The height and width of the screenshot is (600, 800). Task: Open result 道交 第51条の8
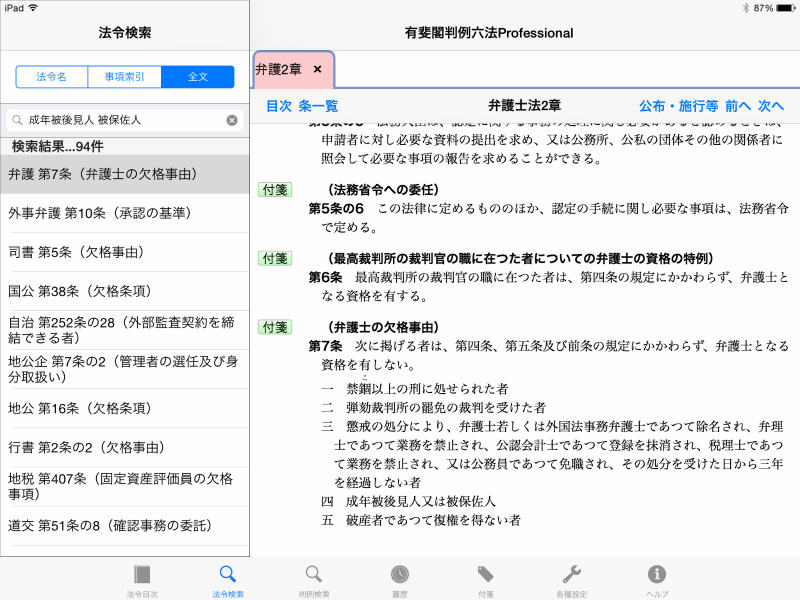(124, 526)
